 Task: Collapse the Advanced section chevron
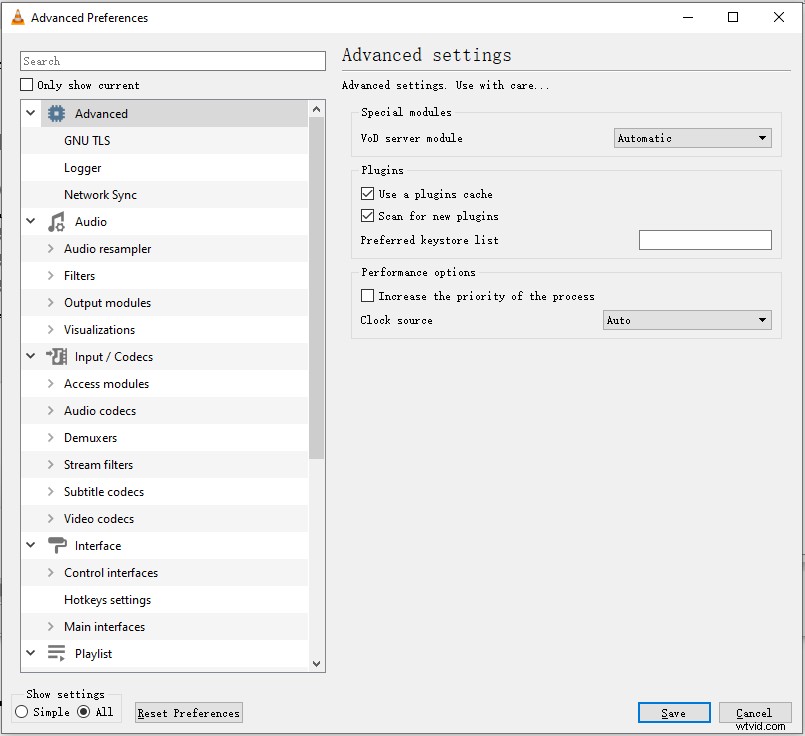click(x=29, y=113)
